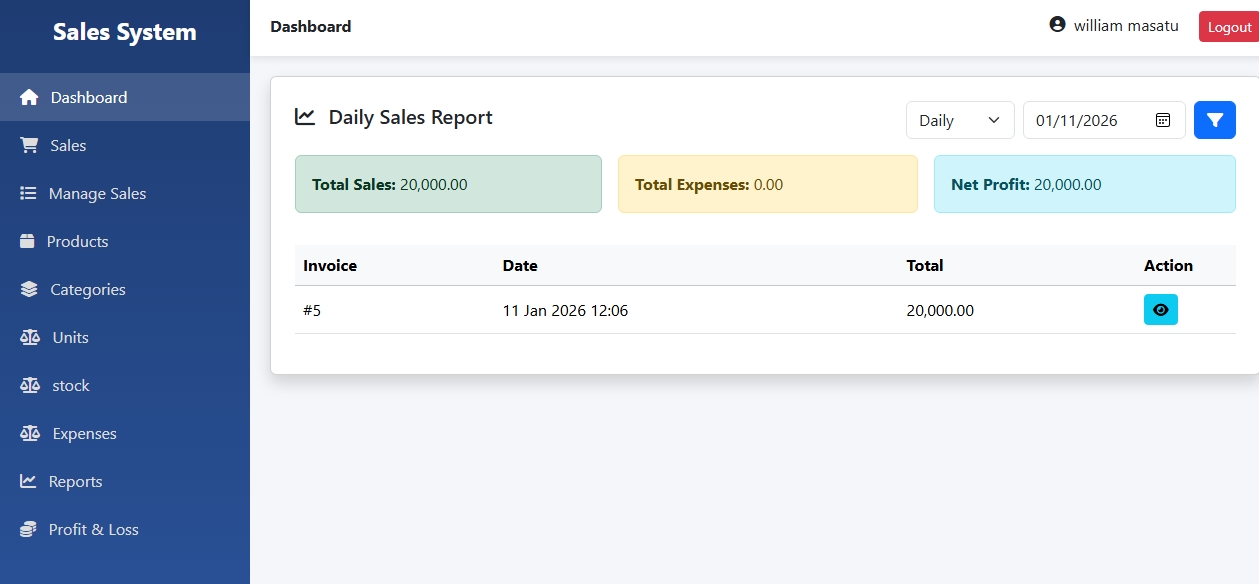Viewport: 1259px width, 584px height.
Task: Go to Expenses in the sidebar
Action: pos(84,433)
